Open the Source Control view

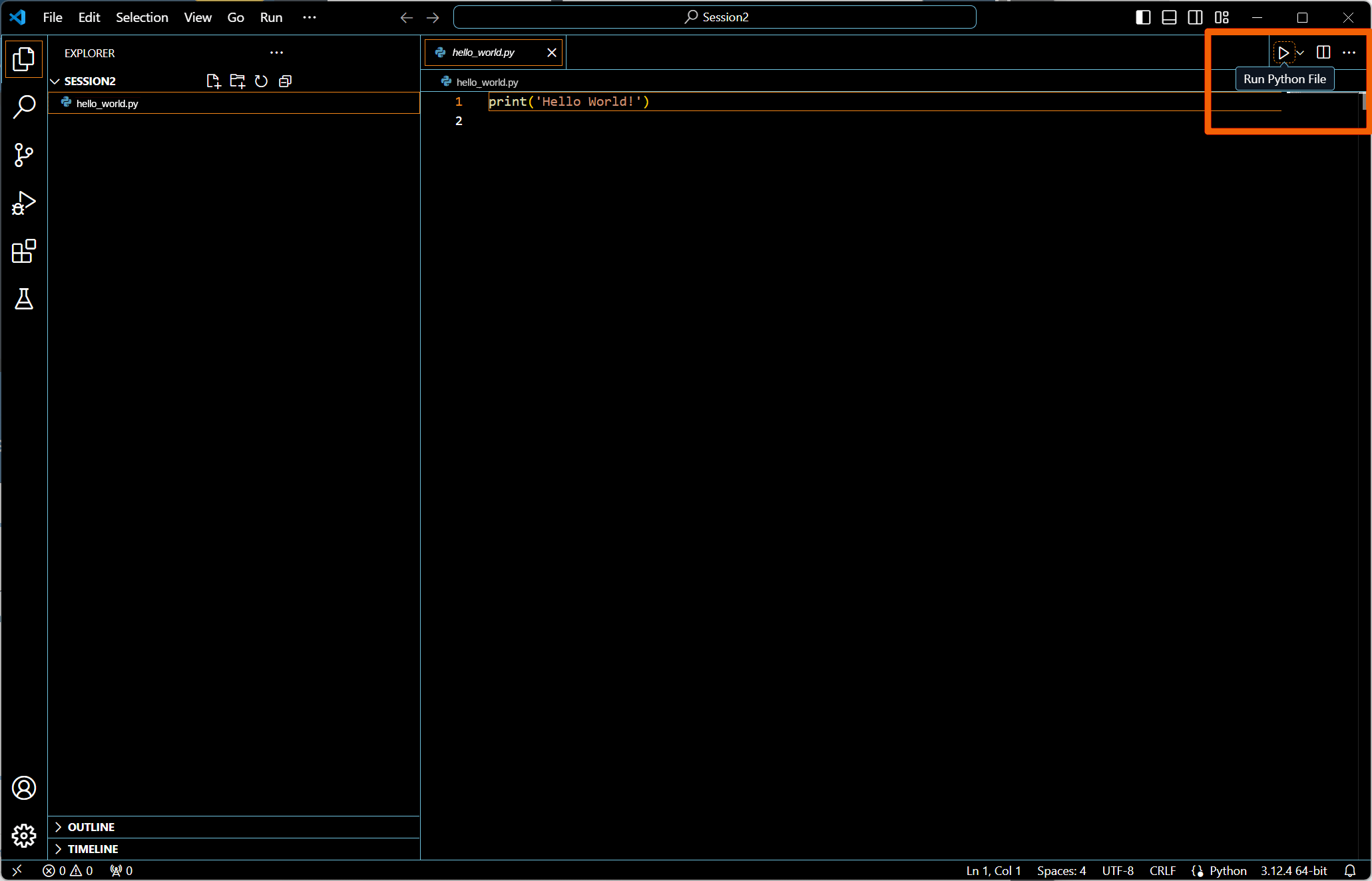click(24, 155)
